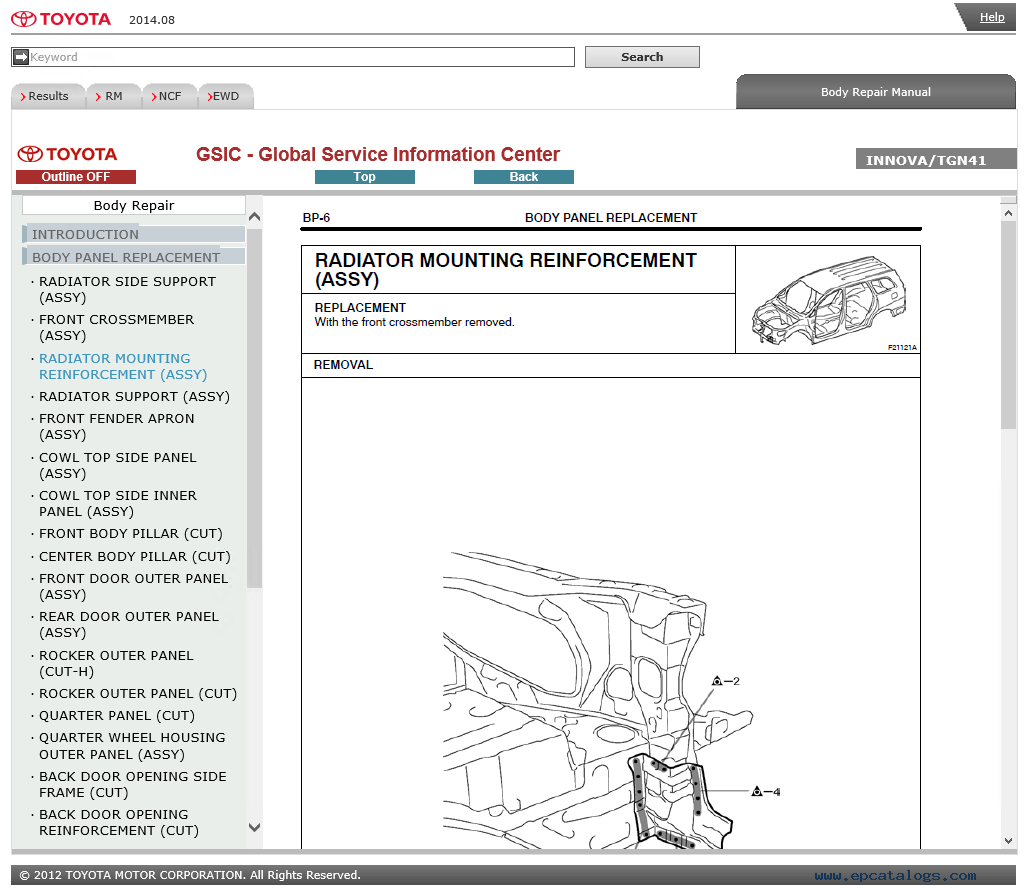Click the 2014.08 version label
This screenshot has height=892, width=1027.
[x=152, y=20]
